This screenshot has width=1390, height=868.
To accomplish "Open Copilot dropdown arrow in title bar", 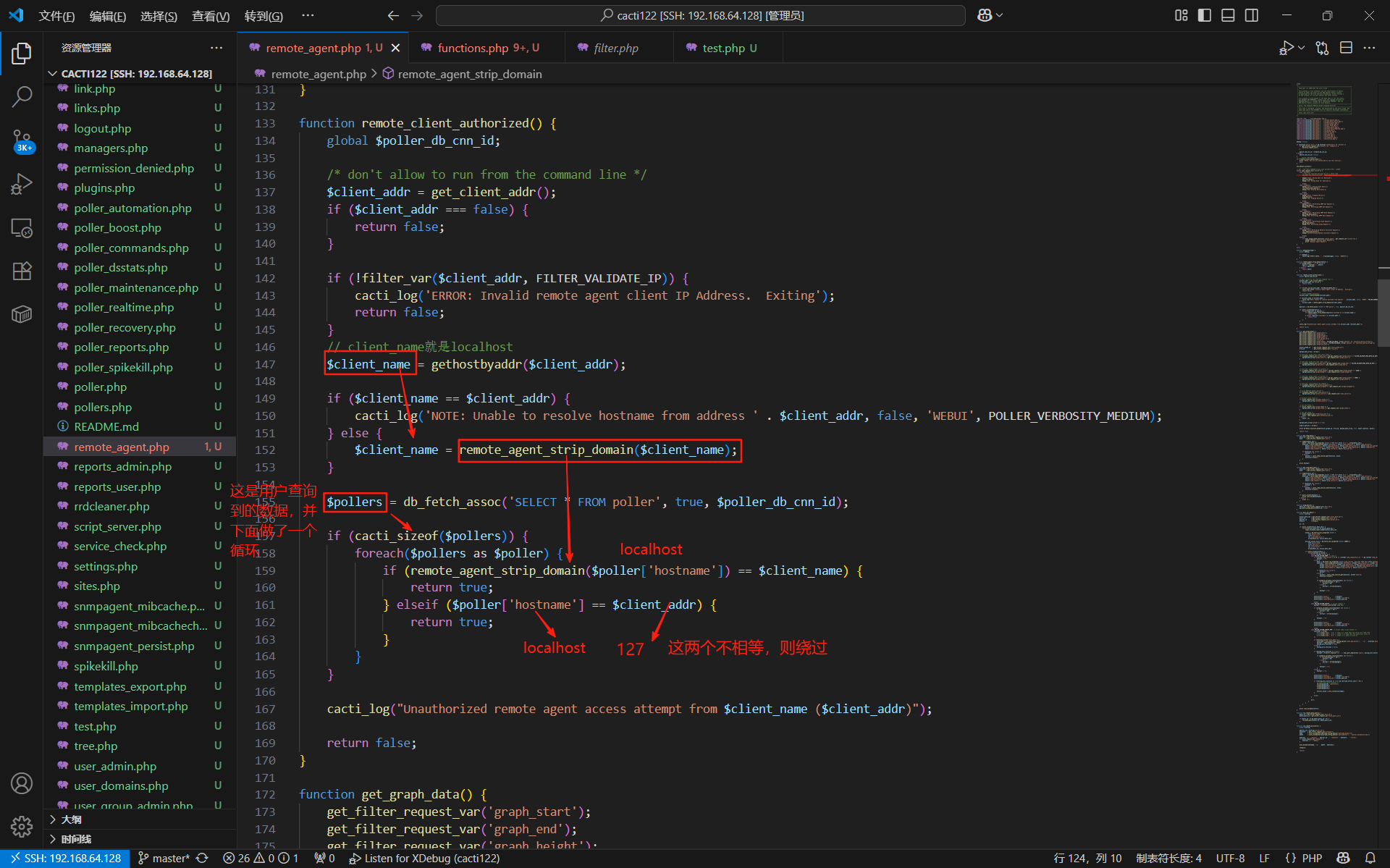I will click(1000, 15).
